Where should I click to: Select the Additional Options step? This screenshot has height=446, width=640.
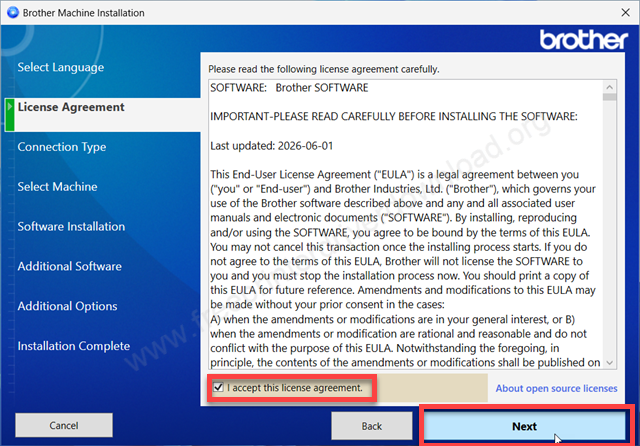[67, 306]
